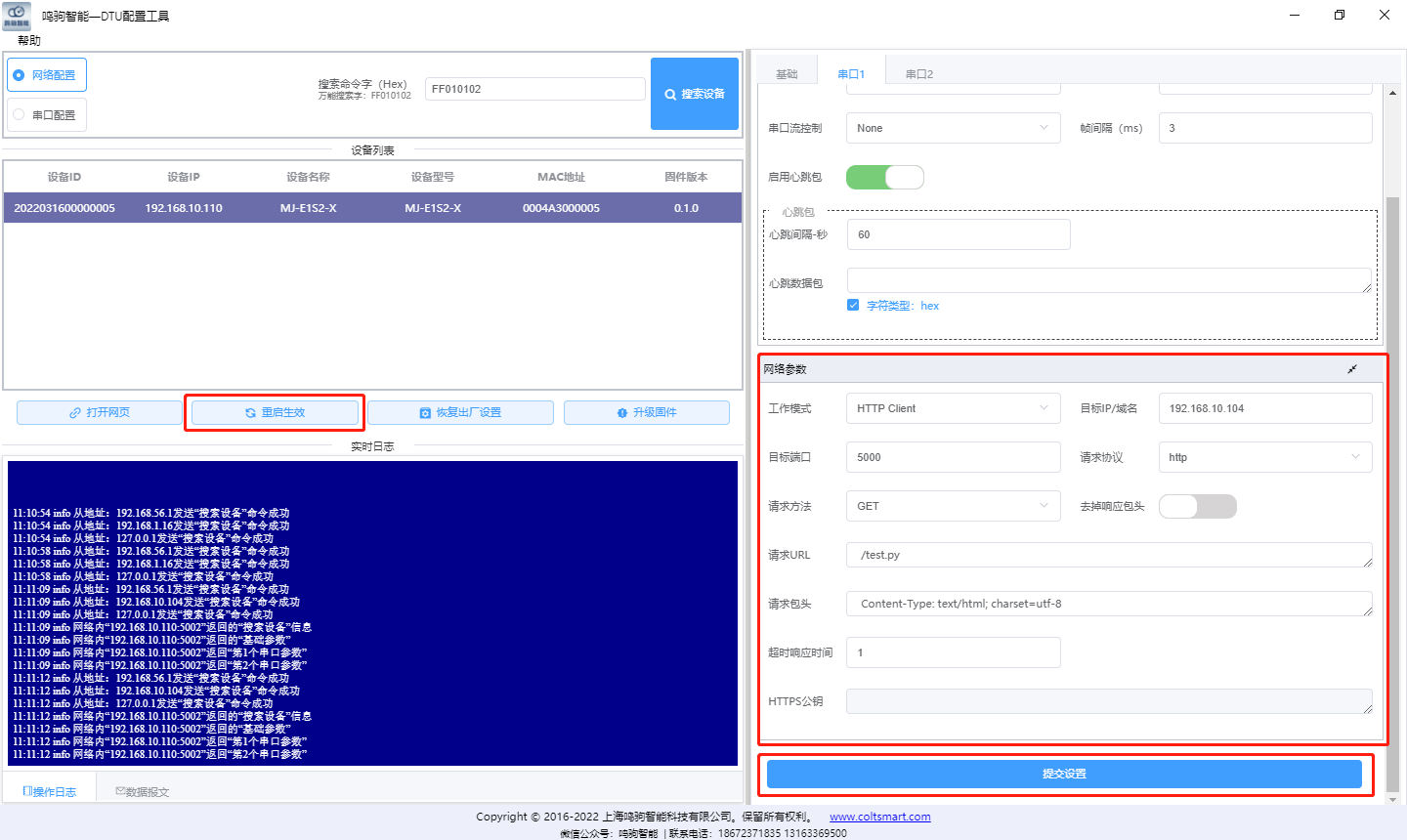Click MAC address cell 0004A3000005

(561, 208)
